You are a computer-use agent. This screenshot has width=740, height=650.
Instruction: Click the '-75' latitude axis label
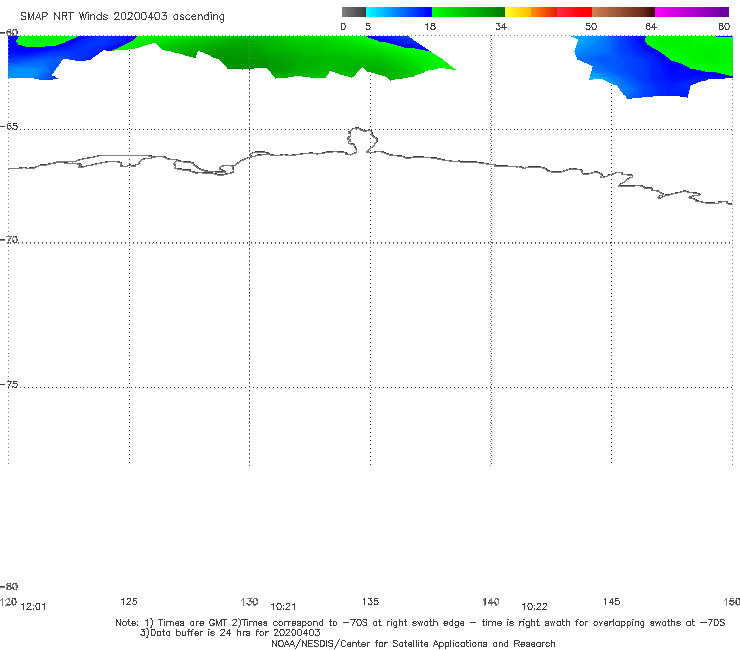pos(9,384)
